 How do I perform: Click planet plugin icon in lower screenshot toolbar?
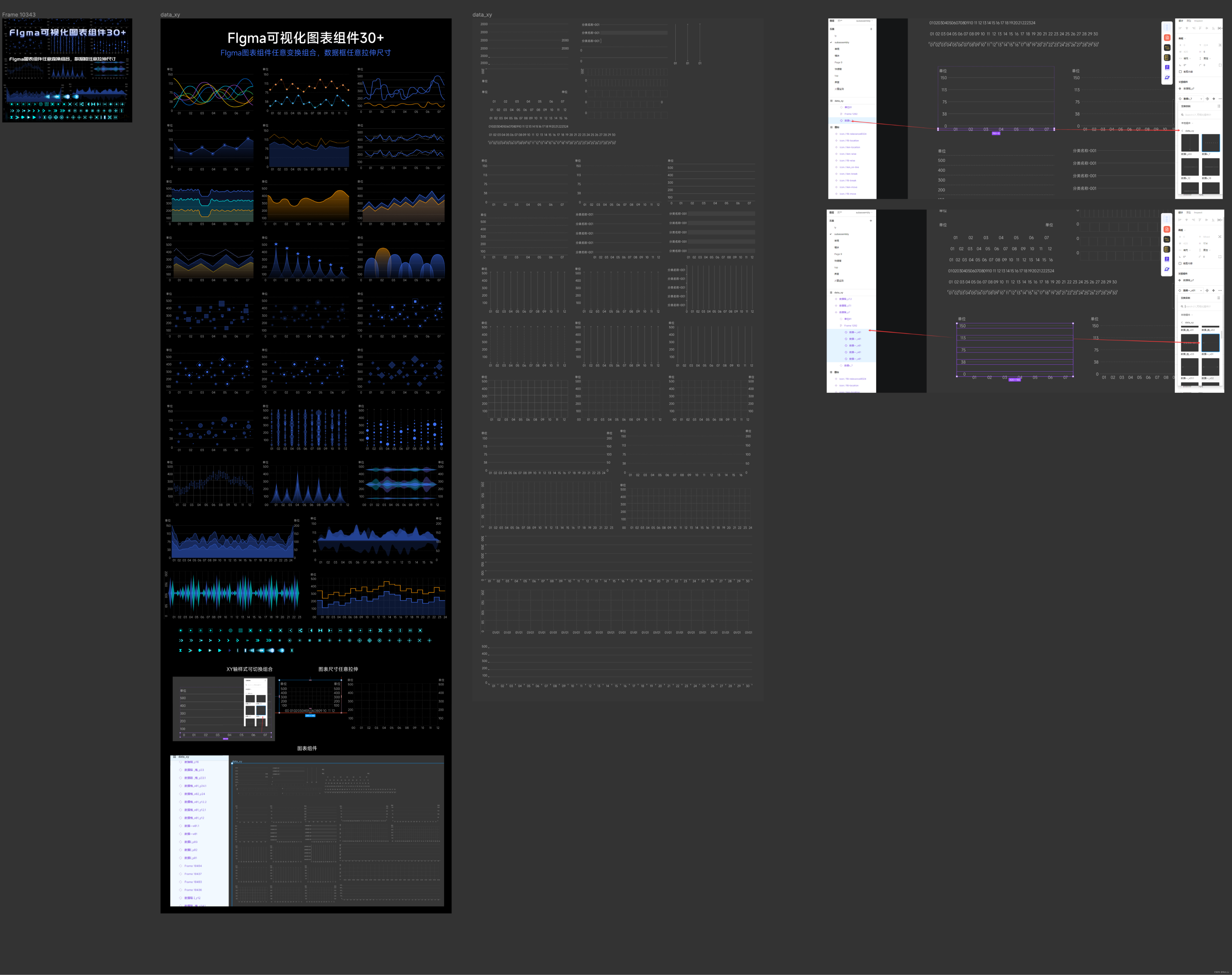(x=1167, y=269)
